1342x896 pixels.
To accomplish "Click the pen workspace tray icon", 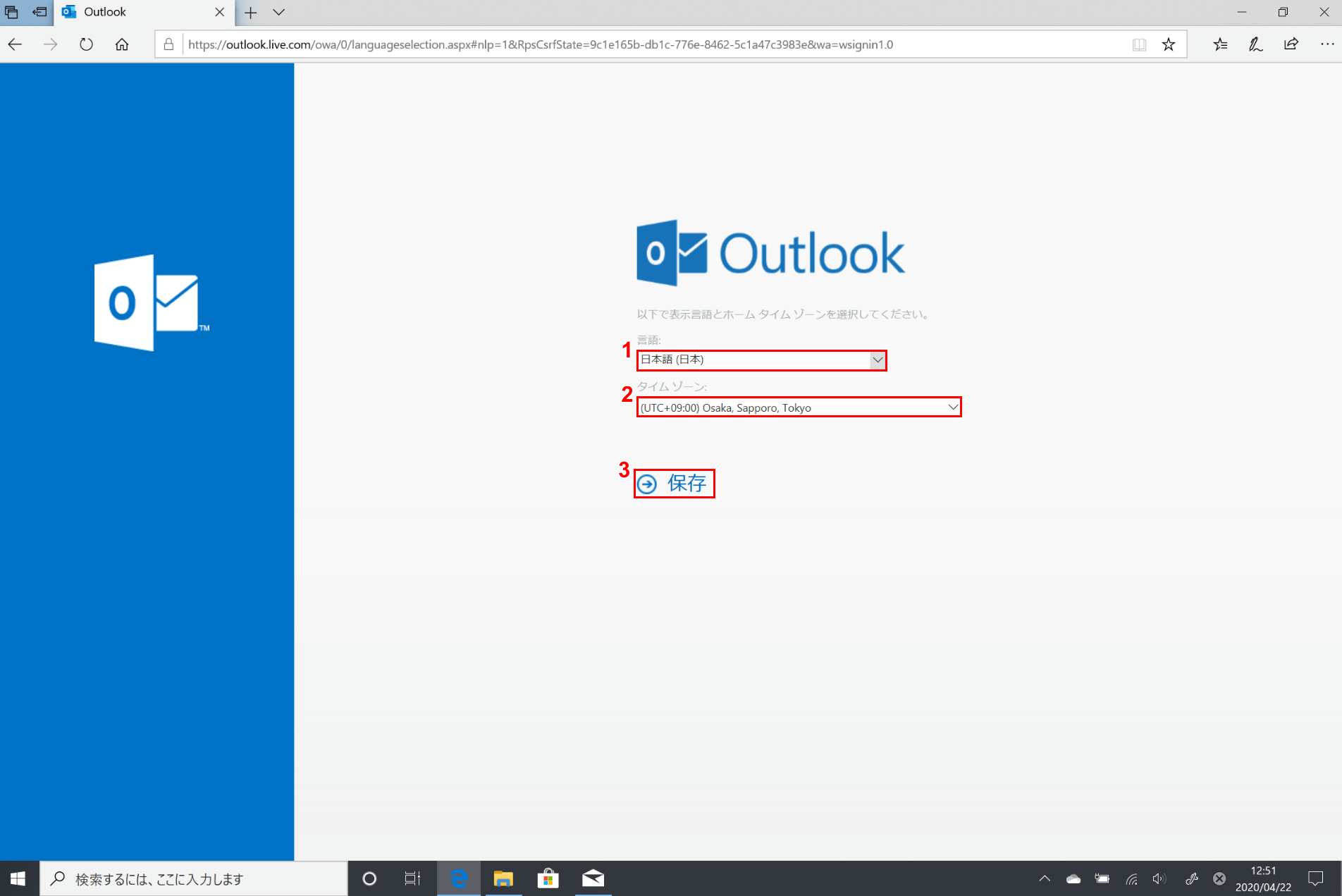I will [x=1191, y=878].
